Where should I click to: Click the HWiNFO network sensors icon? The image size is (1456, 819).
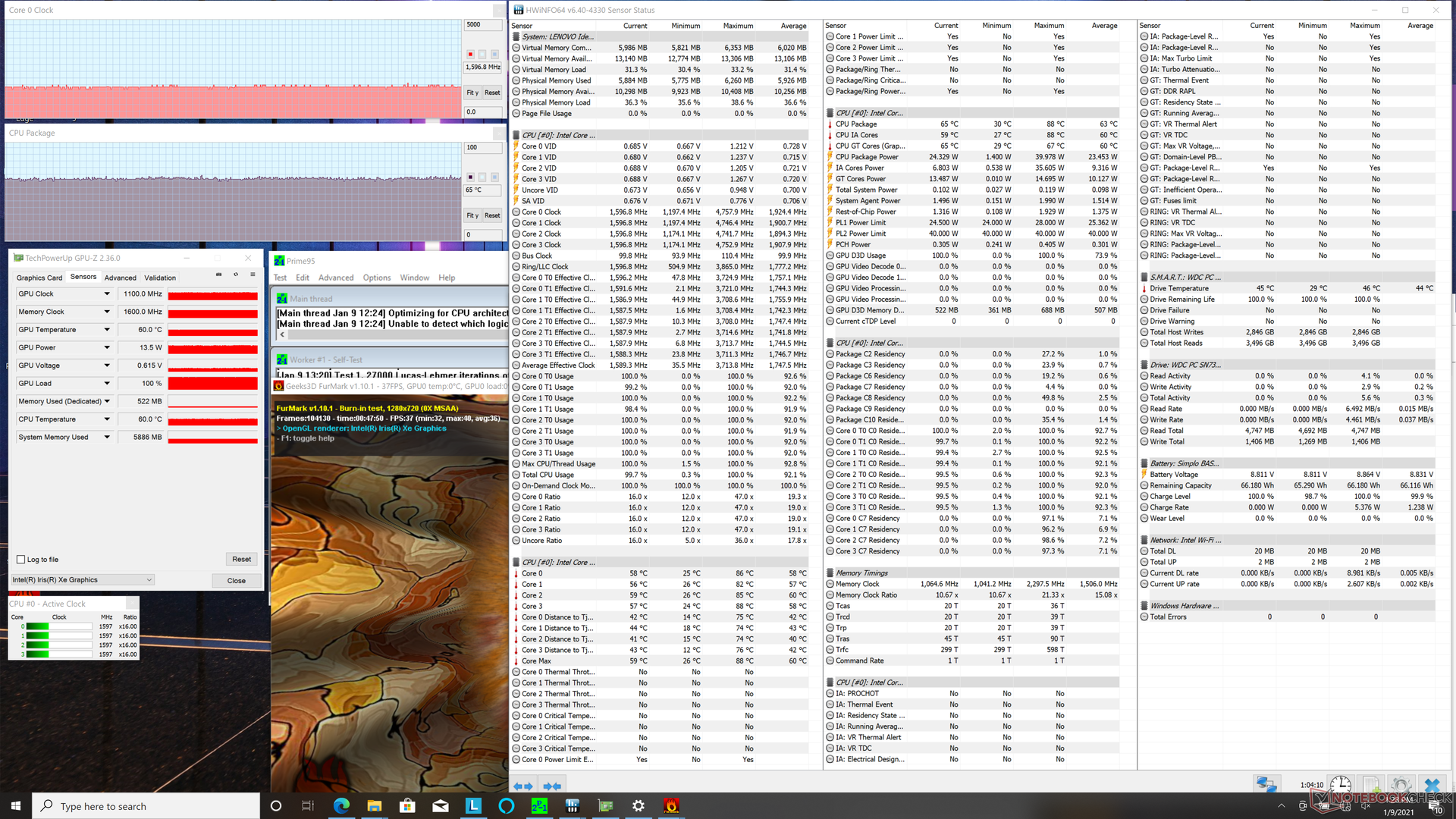(1266, 785)
